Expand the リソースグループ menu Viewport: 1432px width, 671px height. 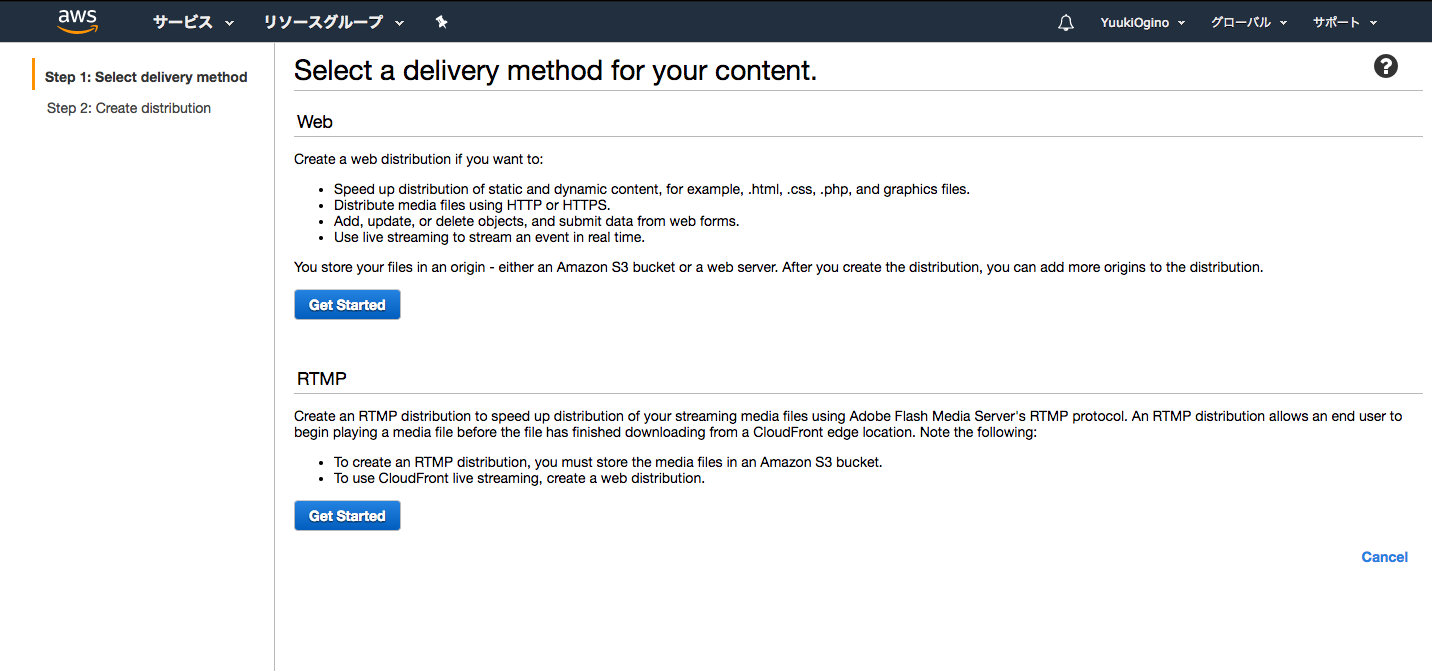pyautogui.click(x=334, y=22)
